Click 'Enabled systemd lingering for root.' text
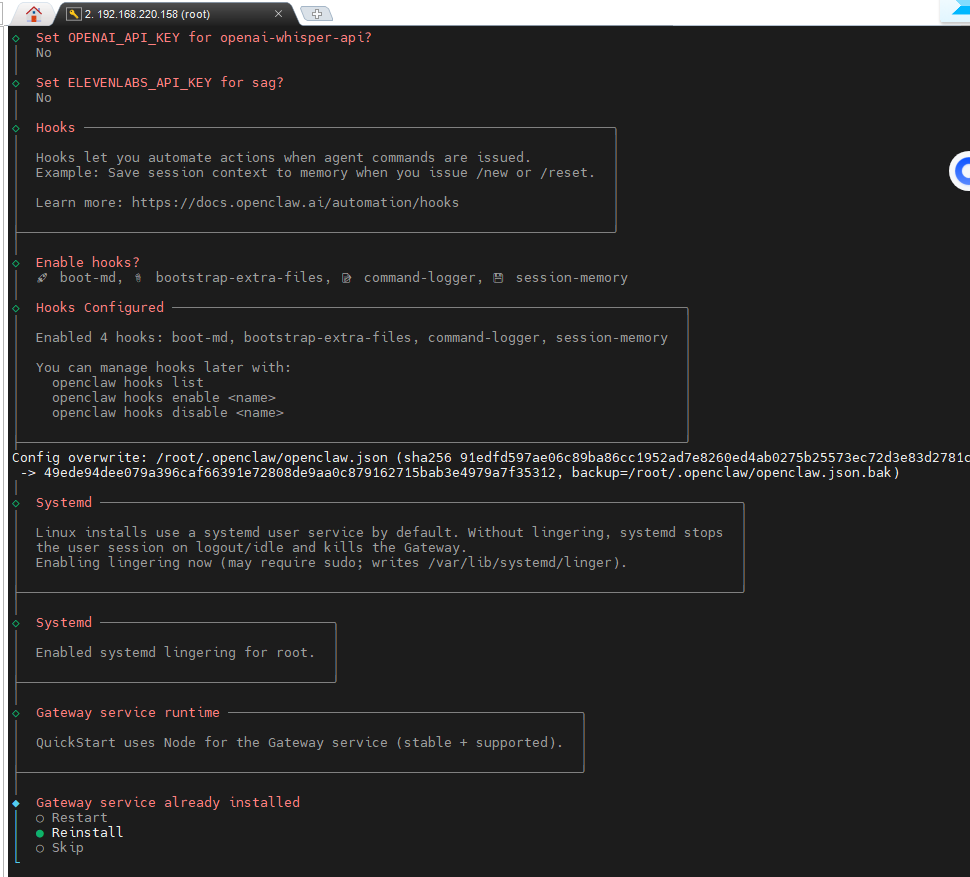970x877 pixels. (175, 652)
